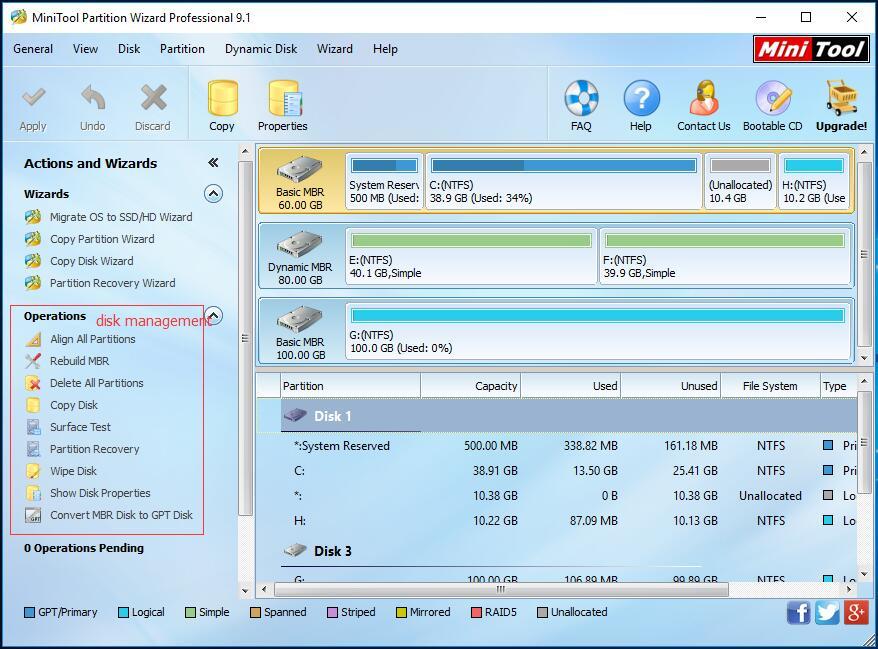
Task: Select the Basic MBR 100.00 GB disk
Action: point(301,331)
